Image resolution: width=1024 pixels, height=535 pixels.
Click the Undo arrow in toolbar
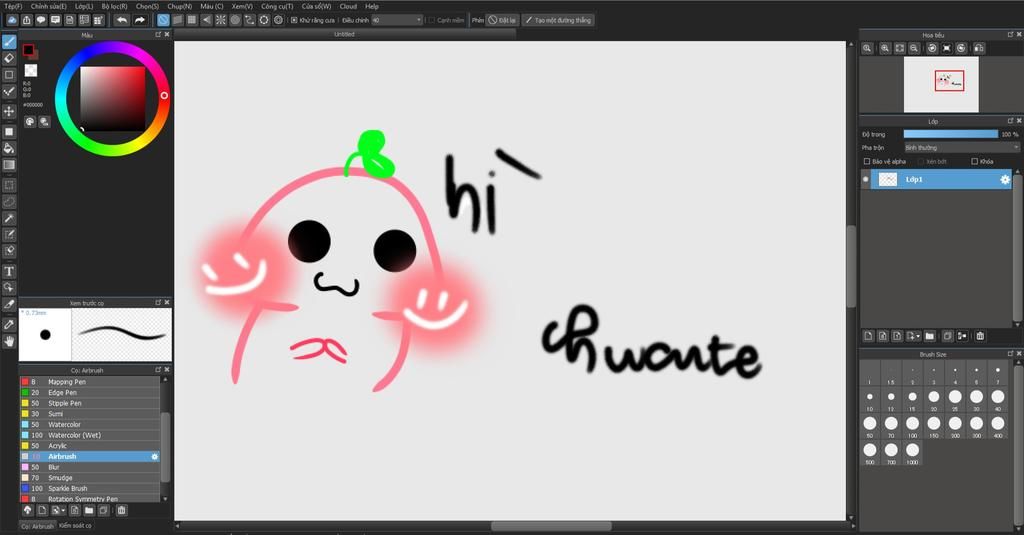coord(121,20)
